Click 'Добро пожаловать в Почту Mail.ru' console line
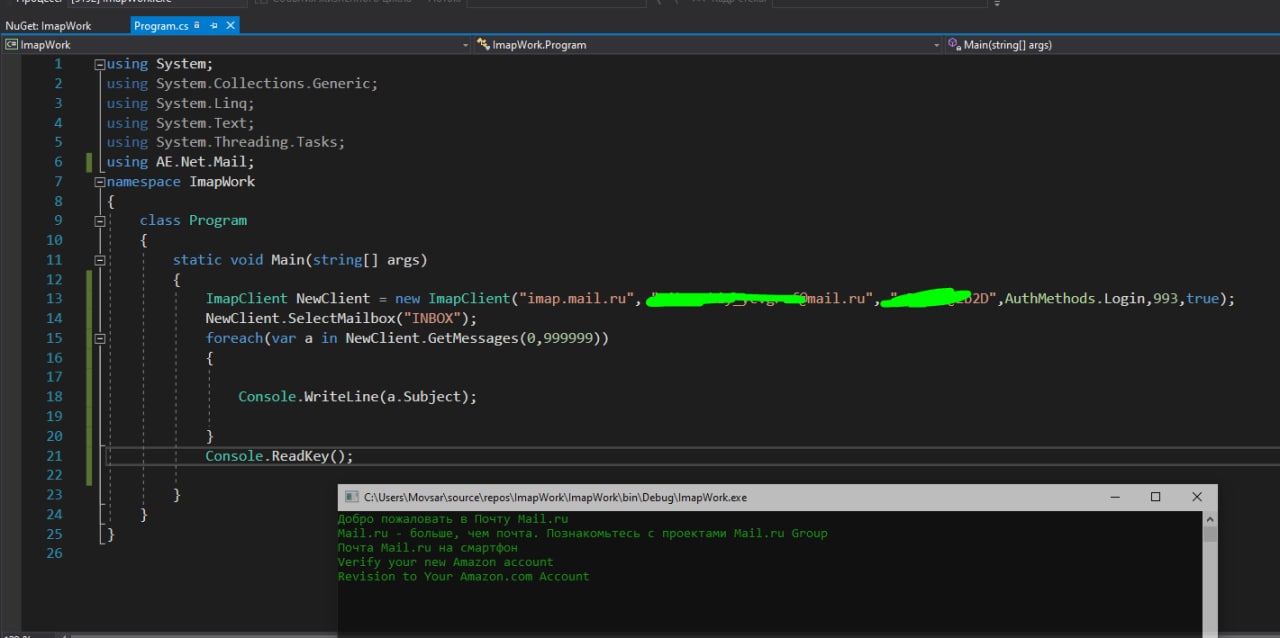Image resolution: width=1280 pixels, height=638 pixels. (452, 519)
